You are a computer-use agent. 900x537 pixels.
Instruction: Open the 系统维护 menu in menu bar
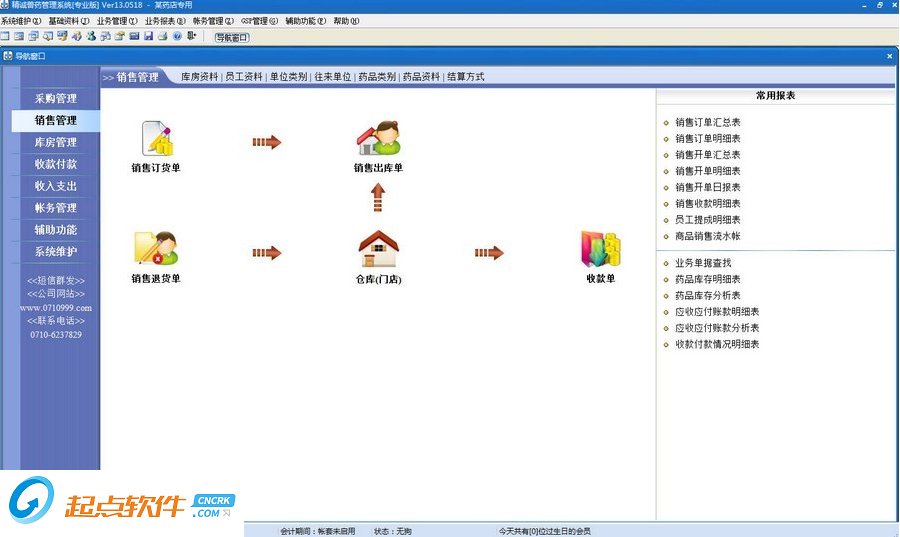(21, 21)
